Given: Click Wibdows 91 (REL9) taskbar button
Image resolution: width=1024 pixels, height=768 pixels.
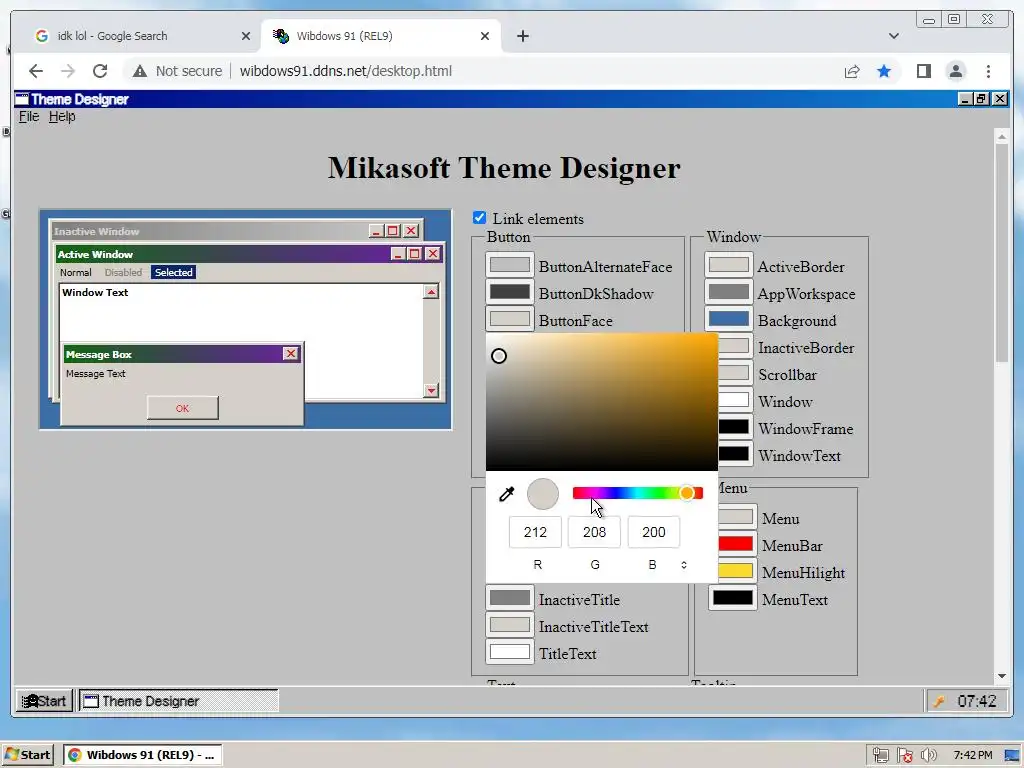Looking at the screenshot, I should click(x=143, y=755).
